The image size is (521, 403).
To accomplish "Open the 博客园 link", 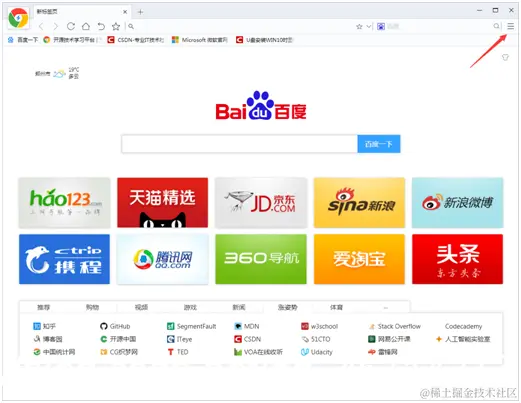I will [x=48, y=339].
